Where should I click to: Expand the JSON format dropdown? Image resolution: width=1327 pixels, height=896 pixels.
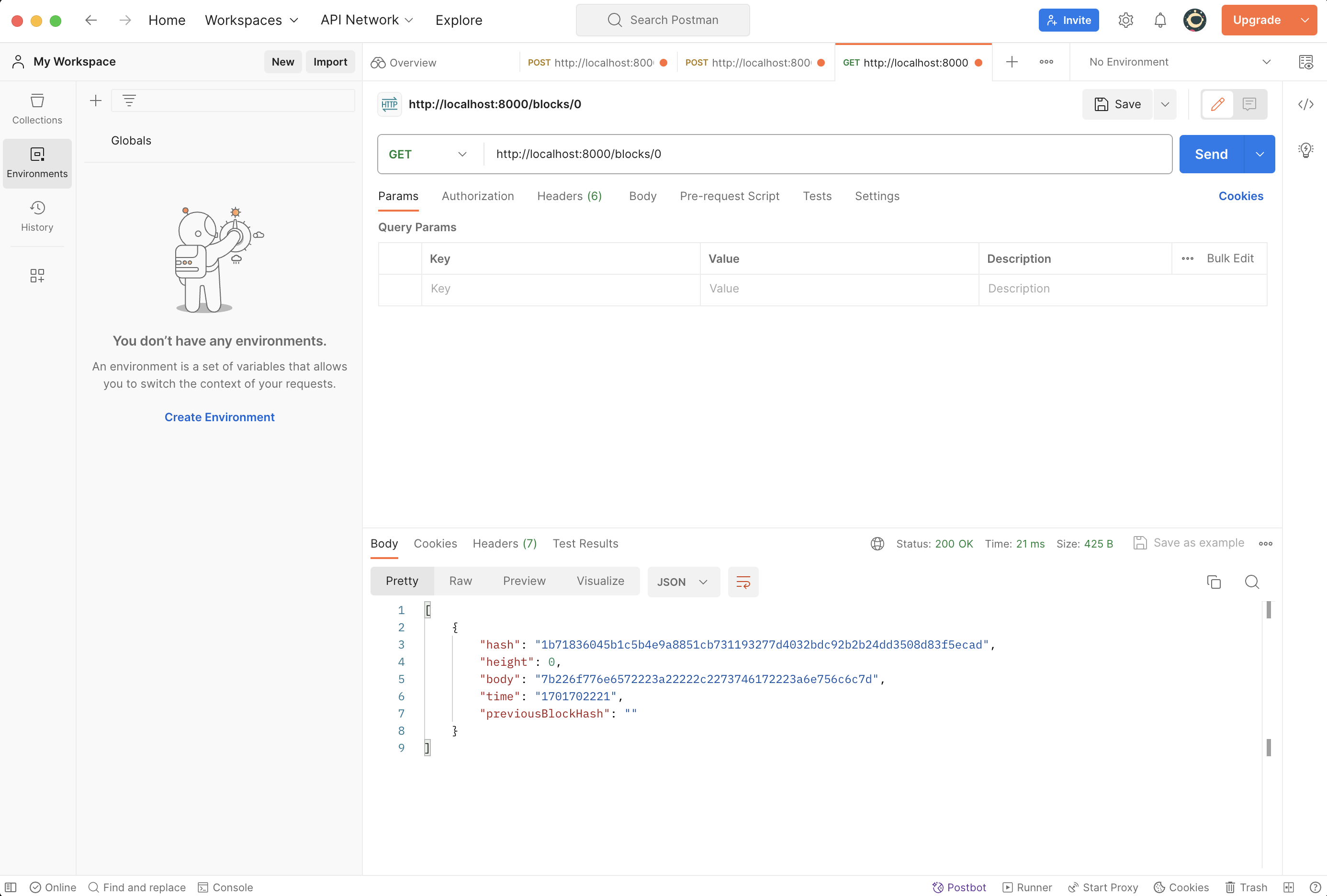683,582
